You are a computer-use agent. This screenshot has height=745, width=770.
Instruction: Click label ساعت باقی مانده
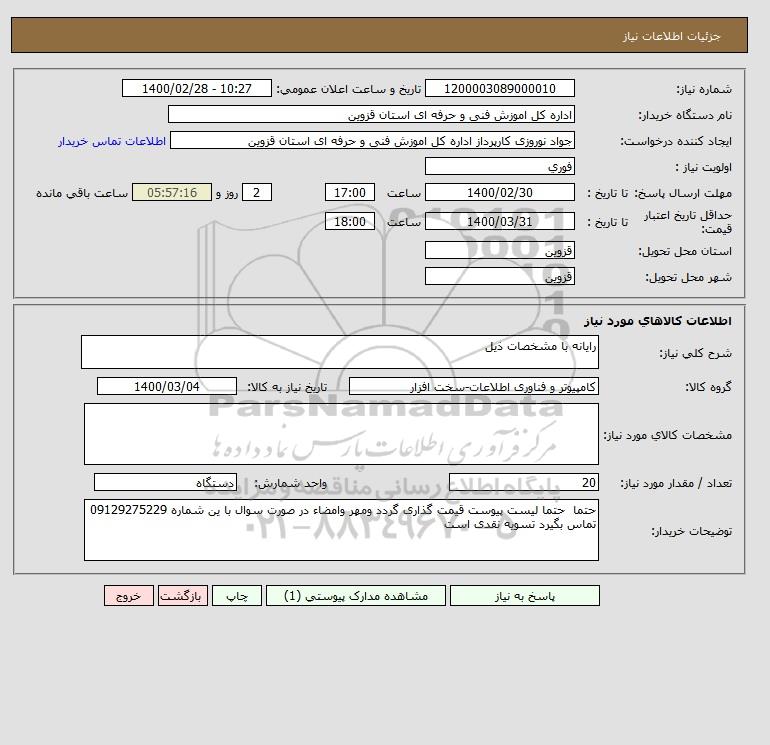[82, 193]
